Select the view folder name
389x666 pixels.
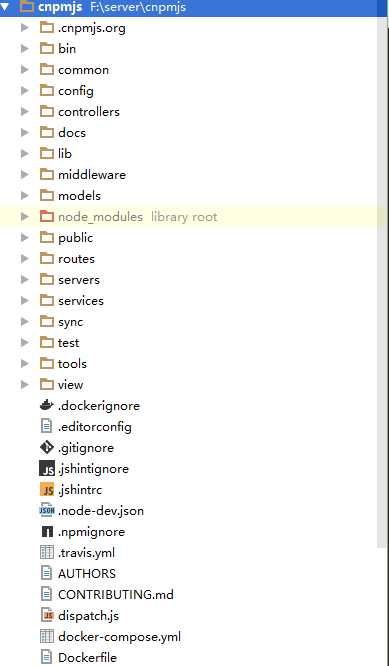point(70,384)
